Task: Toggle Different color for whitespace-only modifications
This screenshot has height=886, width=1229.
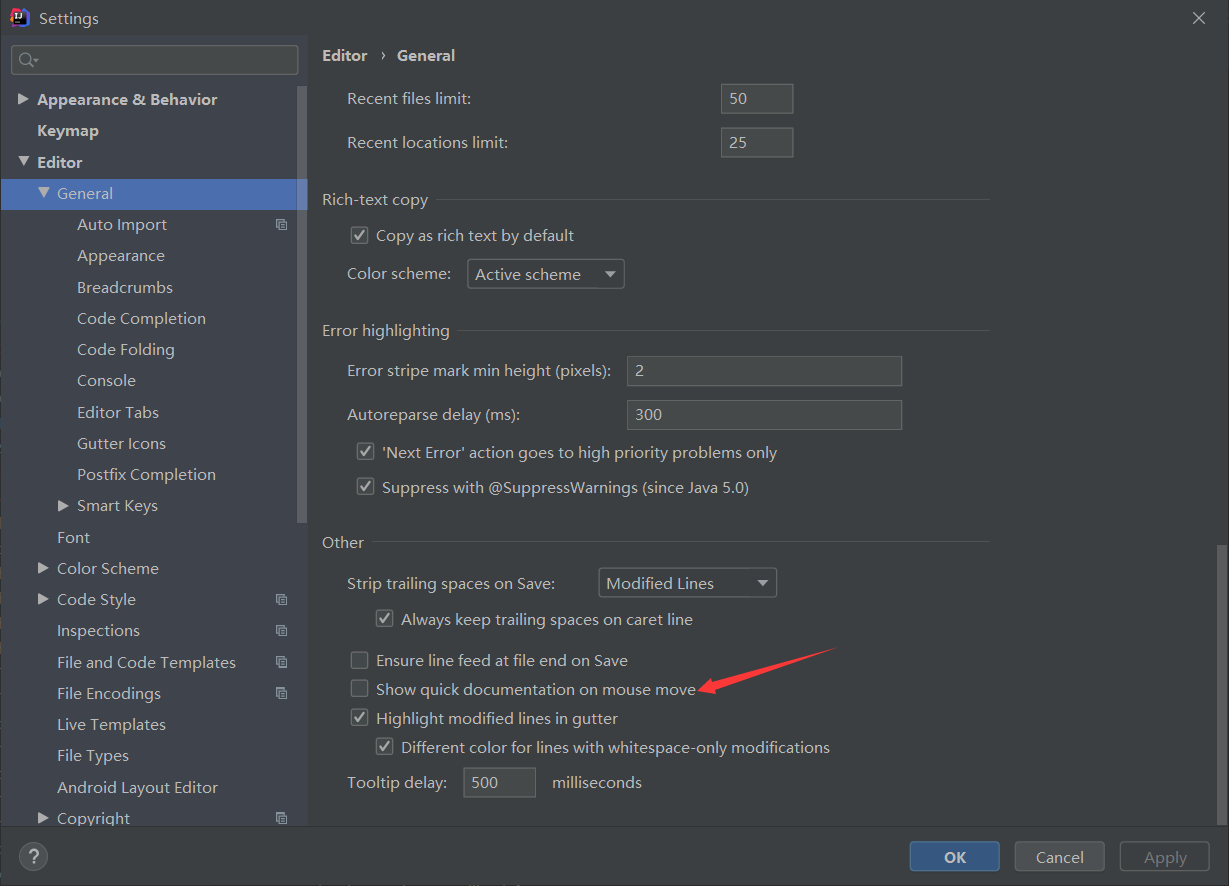Action: 385,747
